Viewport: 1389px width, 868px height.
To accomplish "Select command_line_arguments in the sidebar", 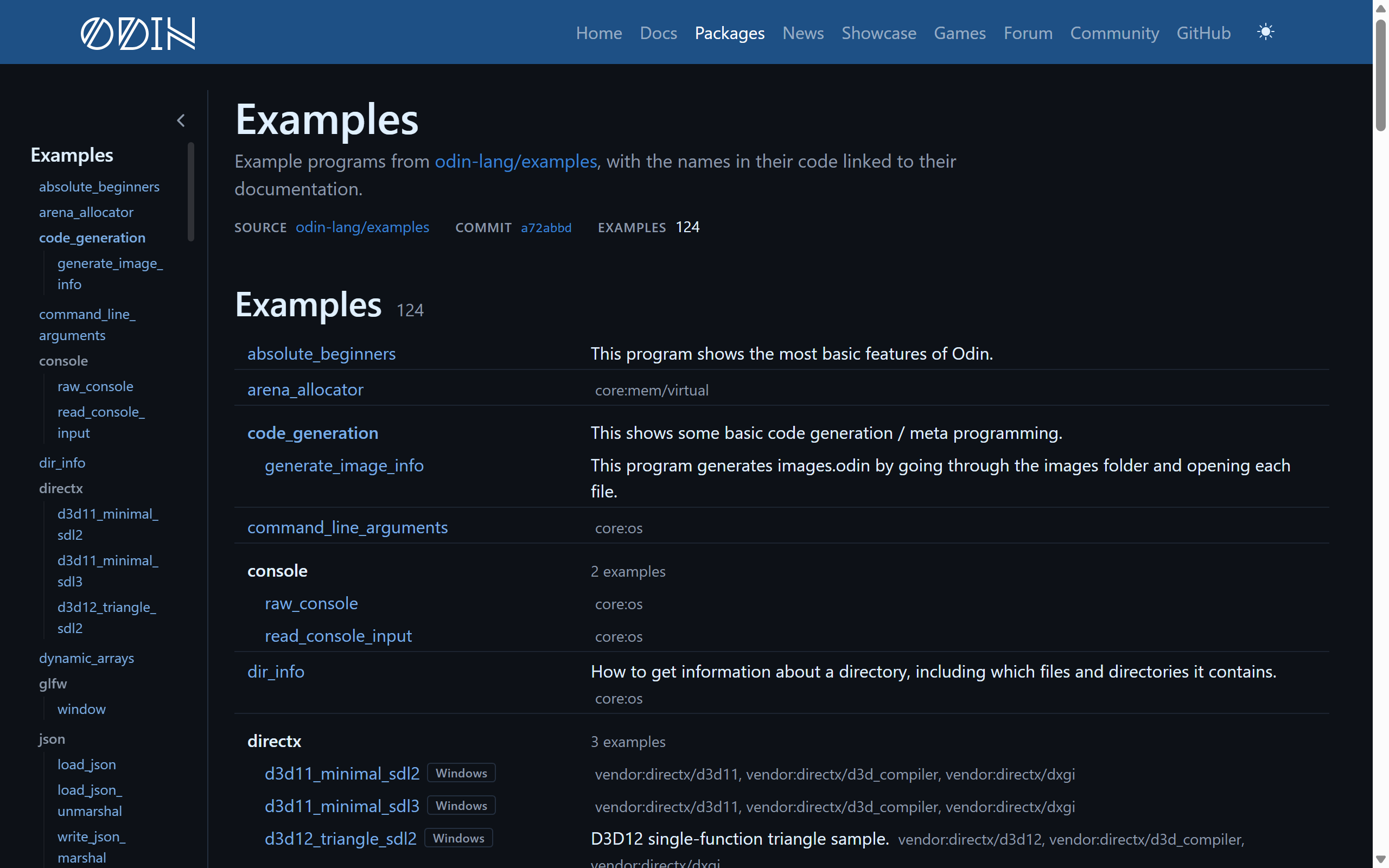I will [87, 325].
